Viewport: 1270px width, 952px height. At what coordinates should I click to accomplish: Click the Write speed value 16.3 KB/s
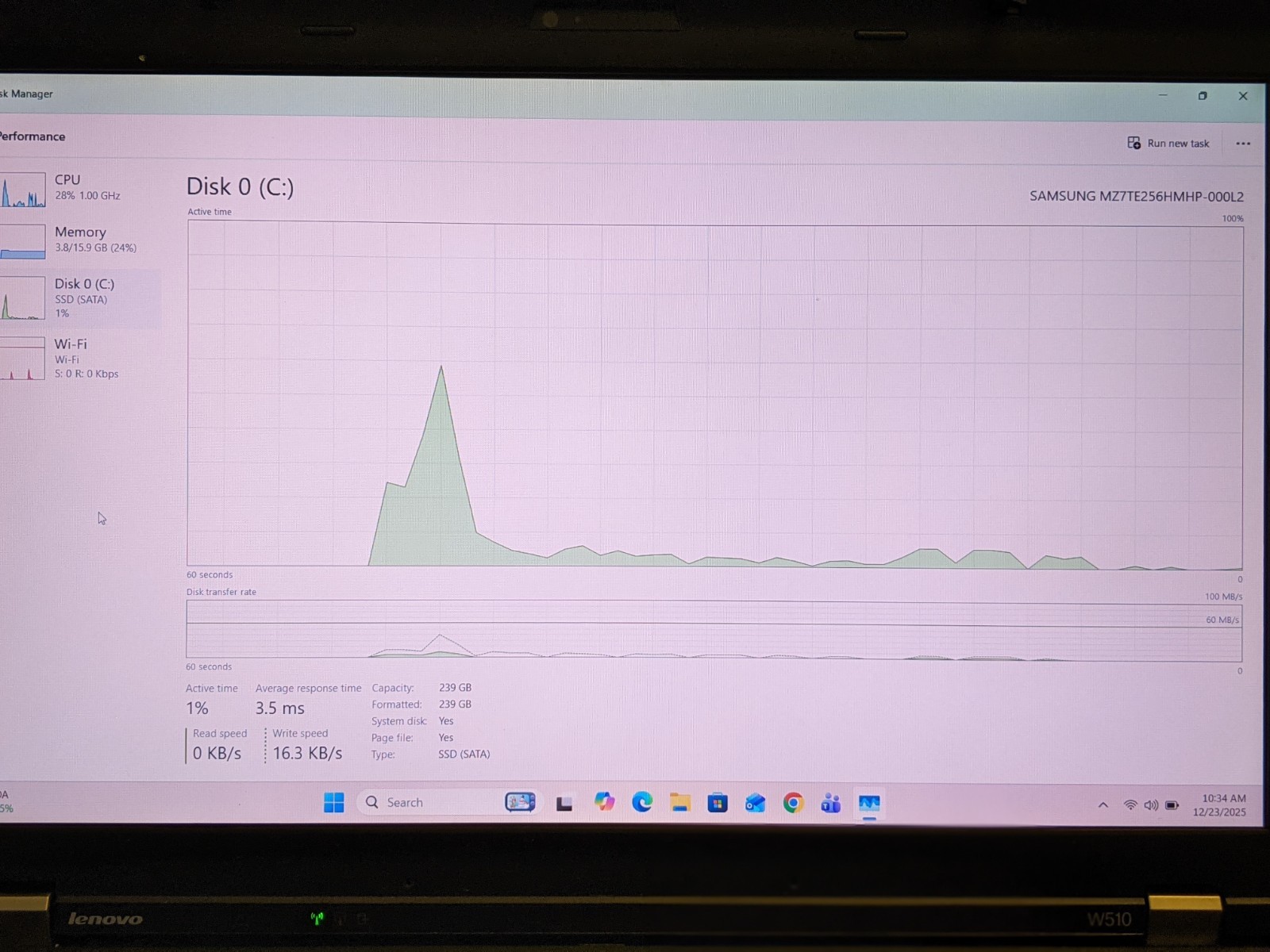(307, 753)
